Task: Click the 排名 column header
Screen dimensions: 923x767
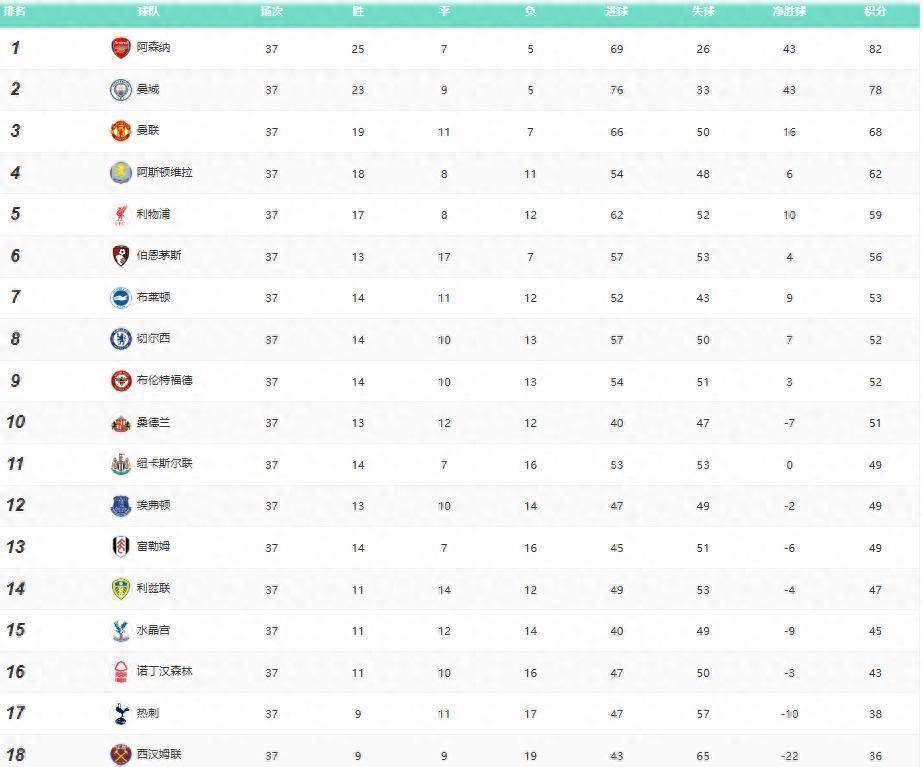Action: (x=15, y=11)
